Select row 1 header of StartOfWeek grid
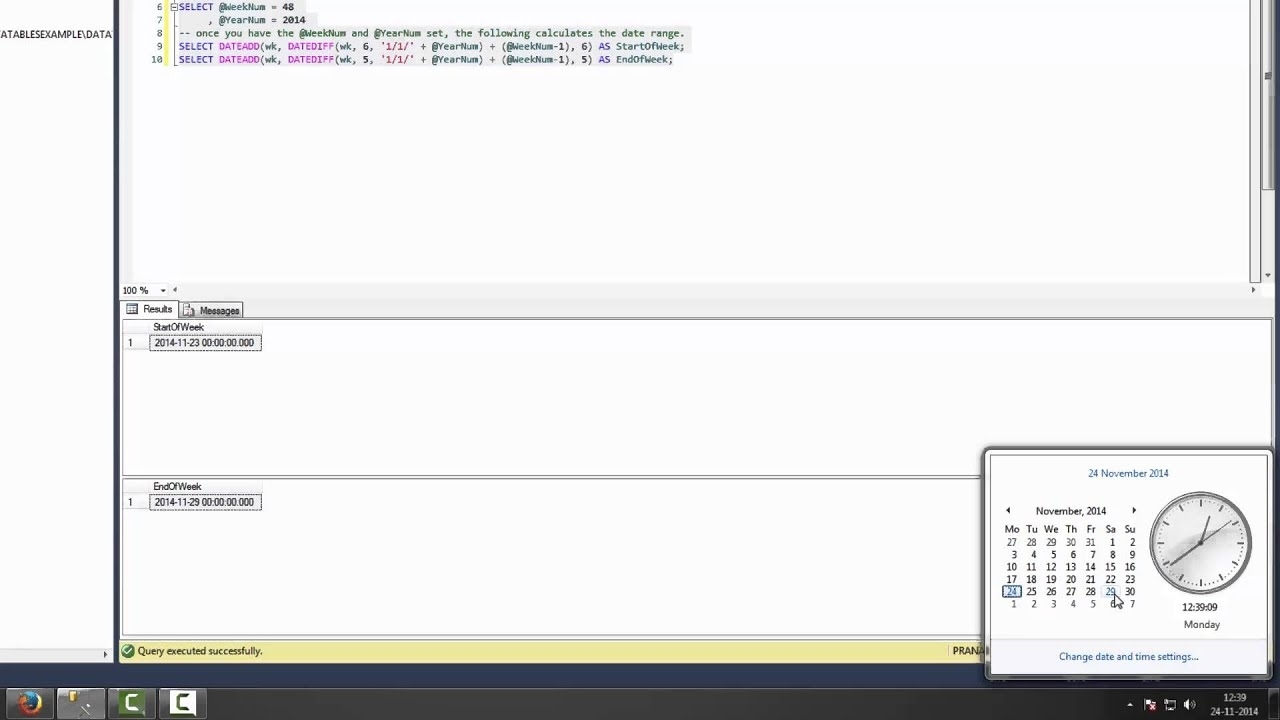1280x720 pixels. coord(136,343)
